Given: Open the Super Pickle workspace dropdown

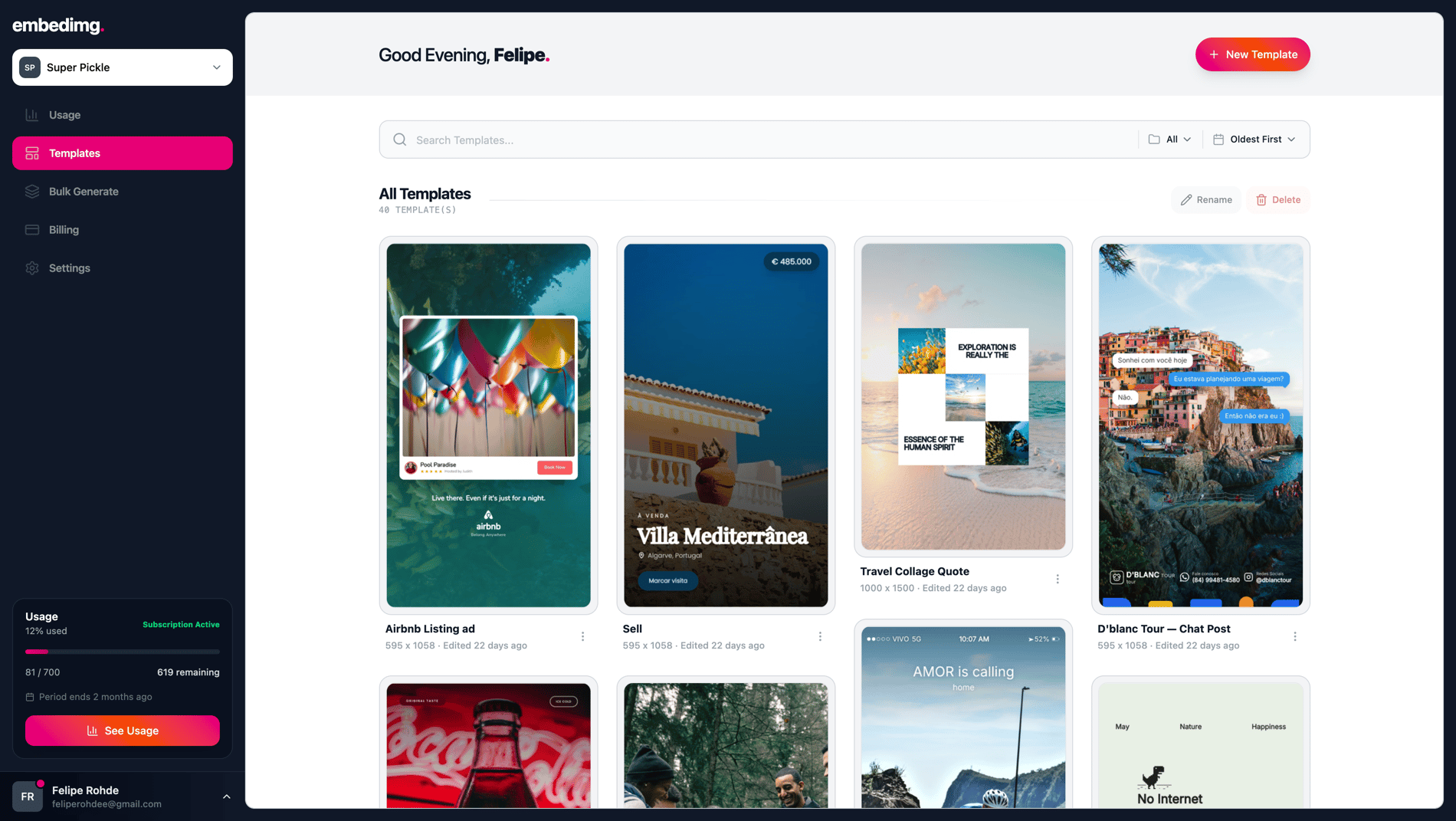Looking at the screenshot, I should click(123, 67).
